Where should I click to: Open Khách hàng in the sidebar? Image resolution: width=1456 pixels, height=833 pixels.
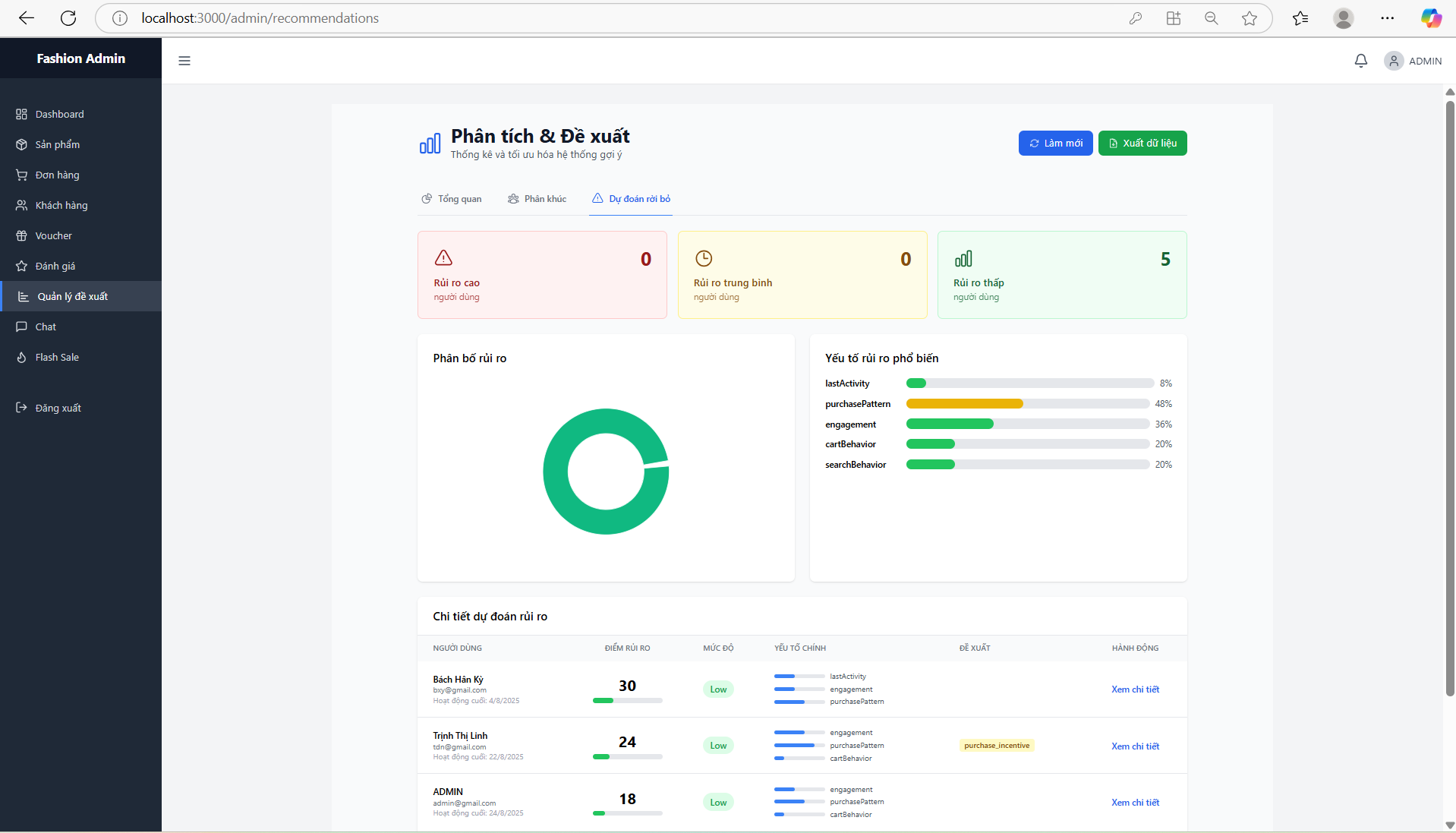80,205
